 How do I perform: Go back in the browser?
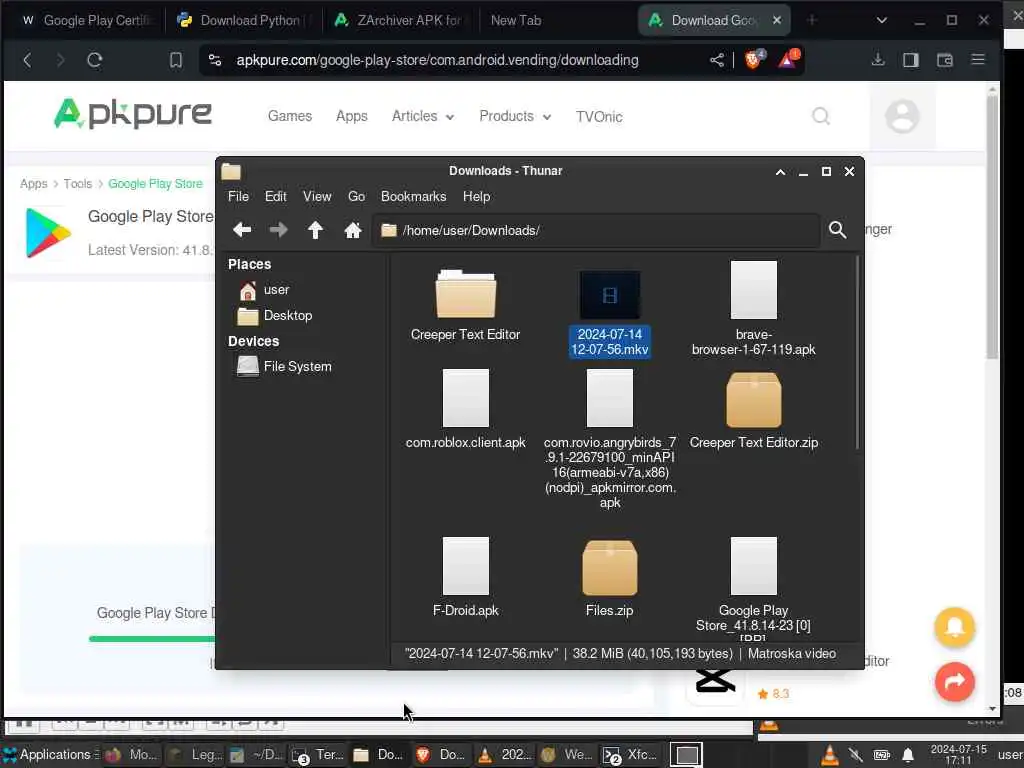coord(27,60)
